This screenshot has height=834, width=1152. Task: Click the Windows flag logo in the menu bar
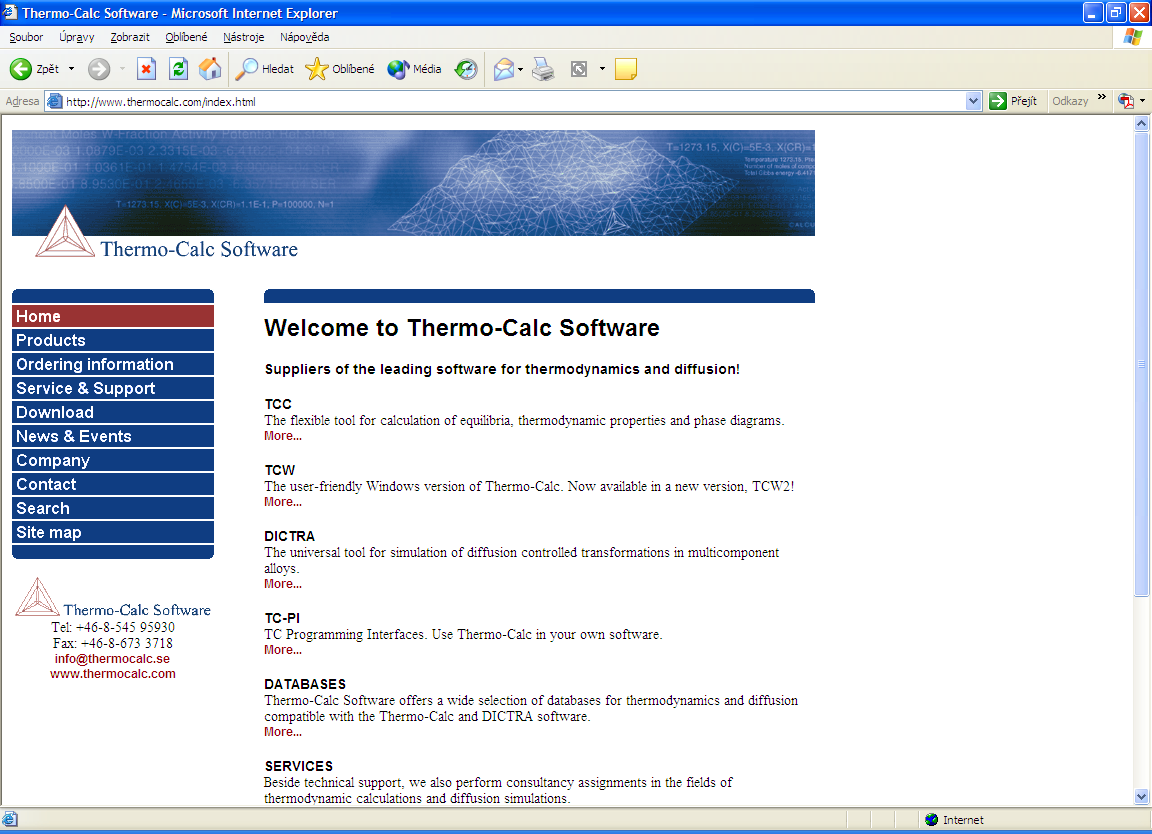click(x=1133, y=37)
